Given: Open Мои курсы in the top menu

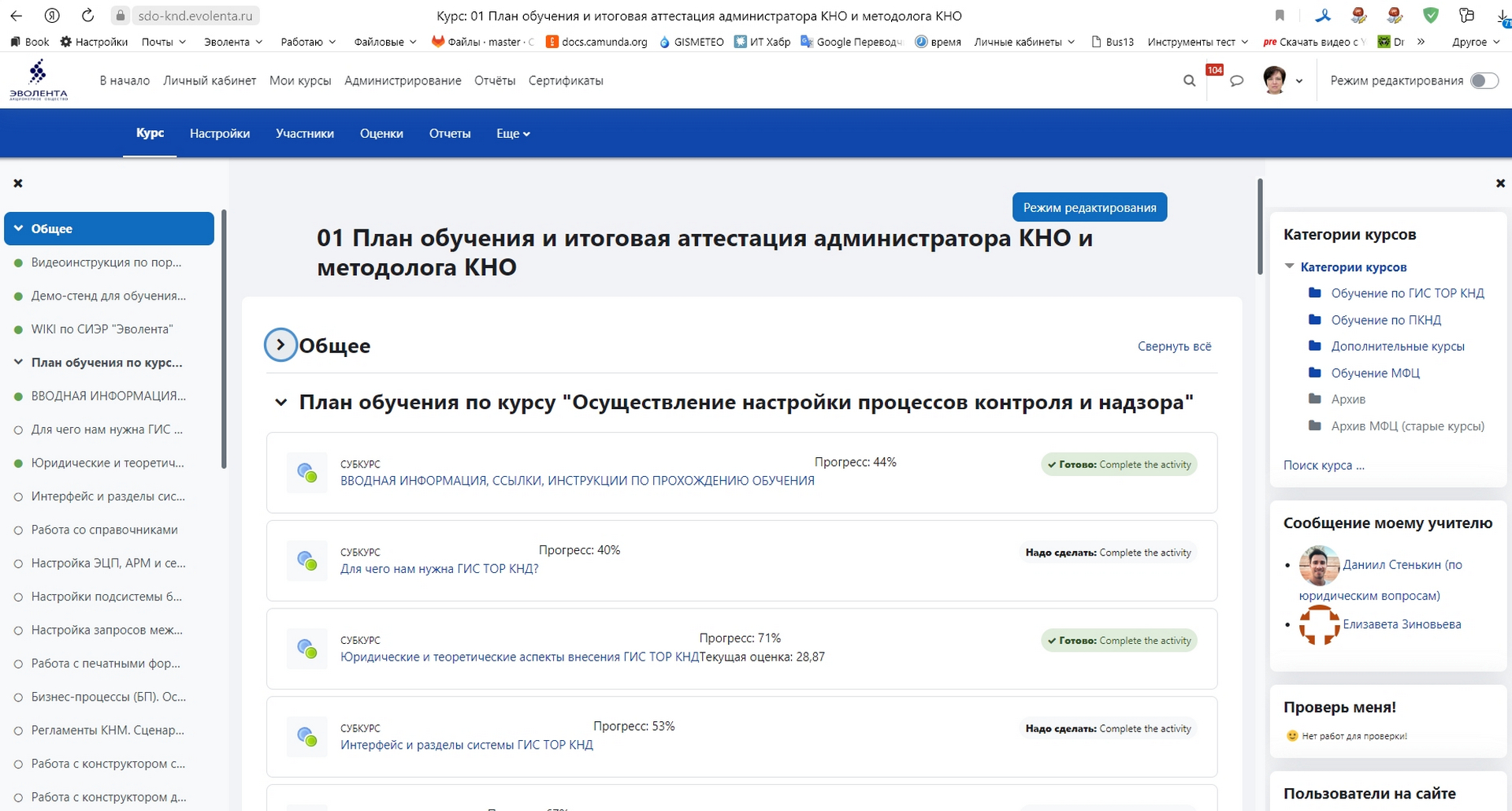Looking at the screenshot, I should 300,80.
